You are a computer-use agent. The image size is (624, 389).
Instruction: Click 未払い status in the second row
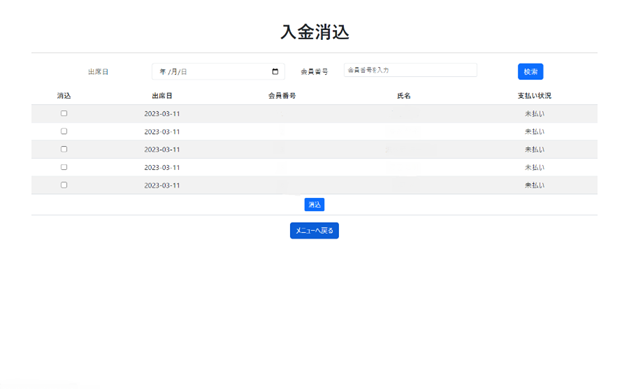[534, 132]
